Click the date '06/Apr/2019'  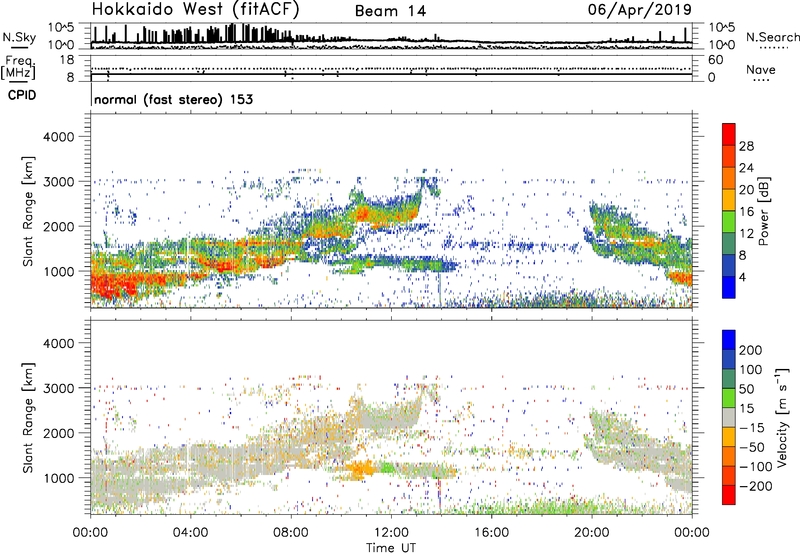coord(640,10)
